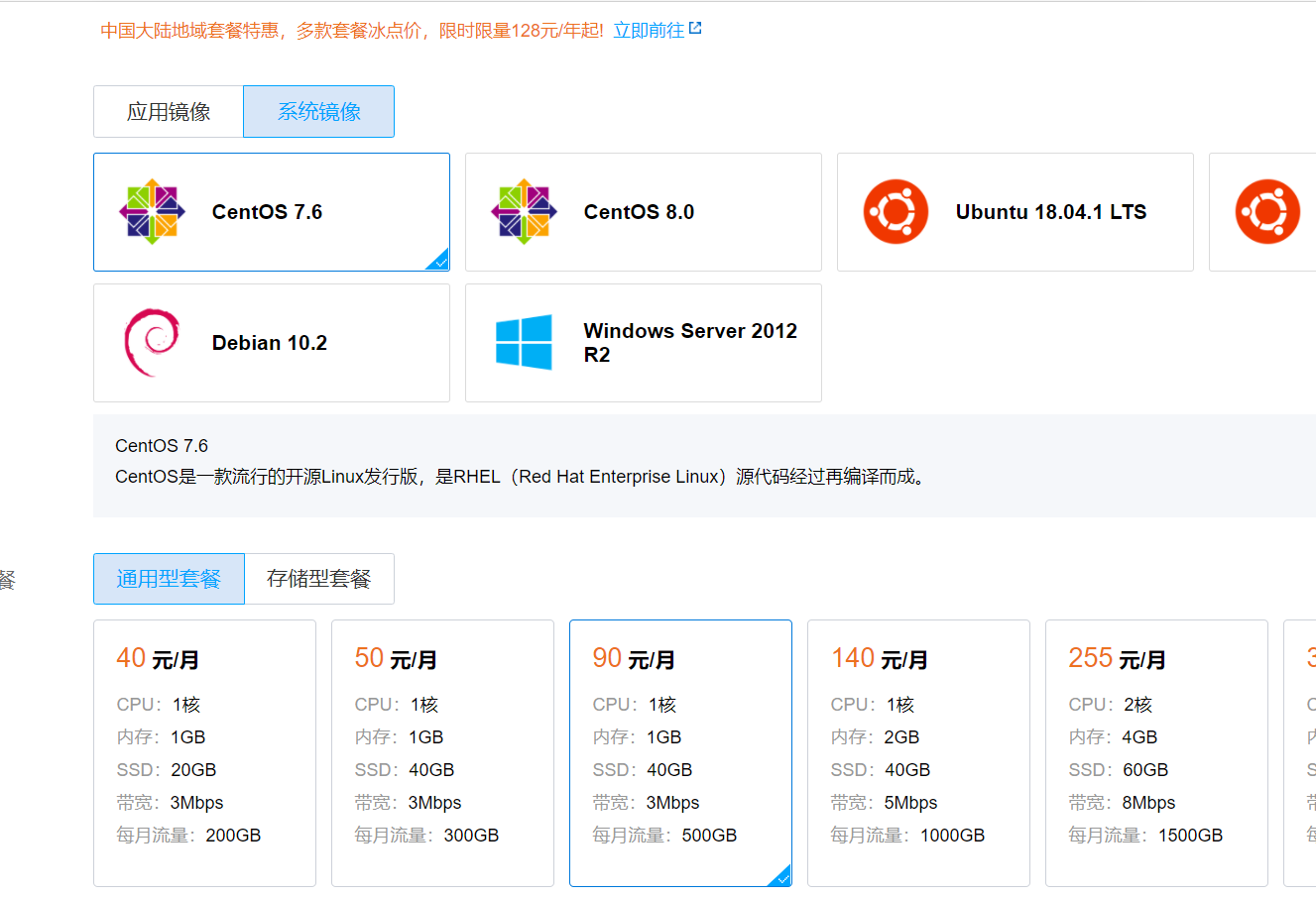
Task: Select the CentOS 8.0 image label
Action: 639,212
